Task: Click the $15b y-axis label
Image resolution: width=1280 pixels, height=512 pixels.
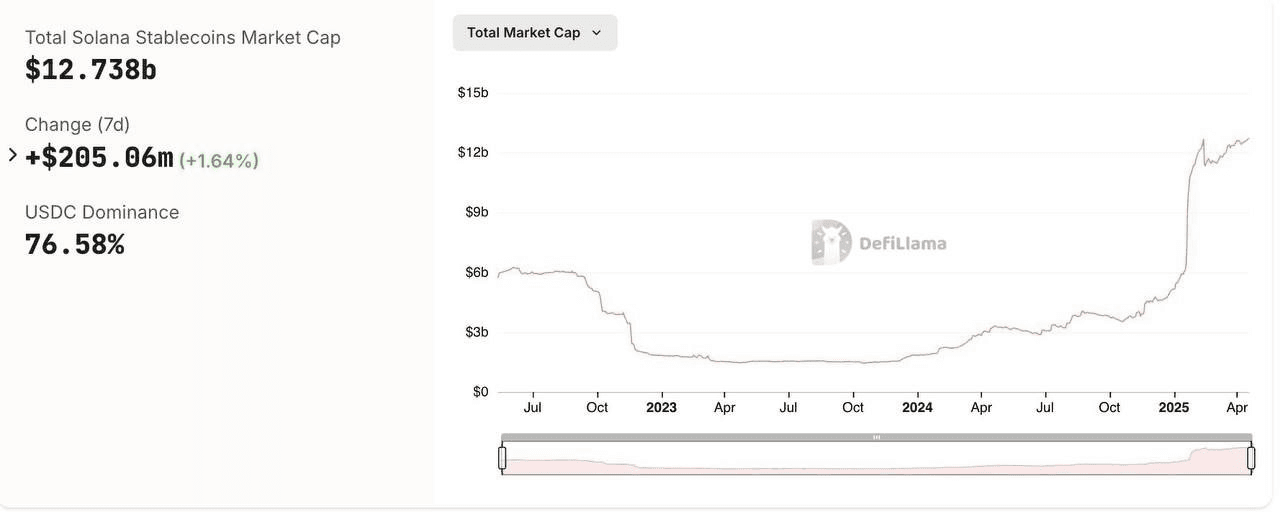Action: 472,93
